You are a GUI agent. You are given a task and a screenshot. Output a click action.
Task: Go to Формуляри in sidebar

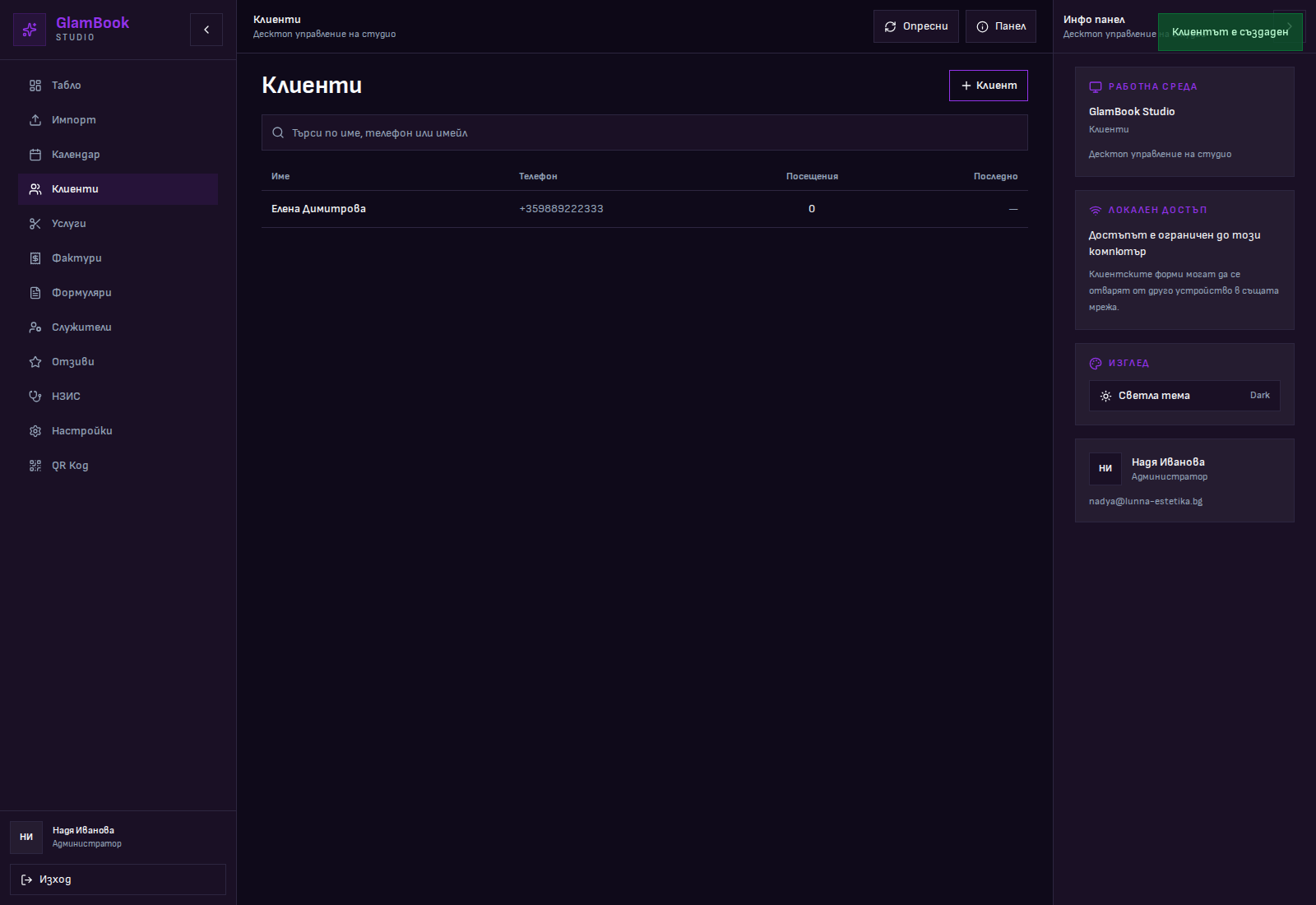coord(81,293)
